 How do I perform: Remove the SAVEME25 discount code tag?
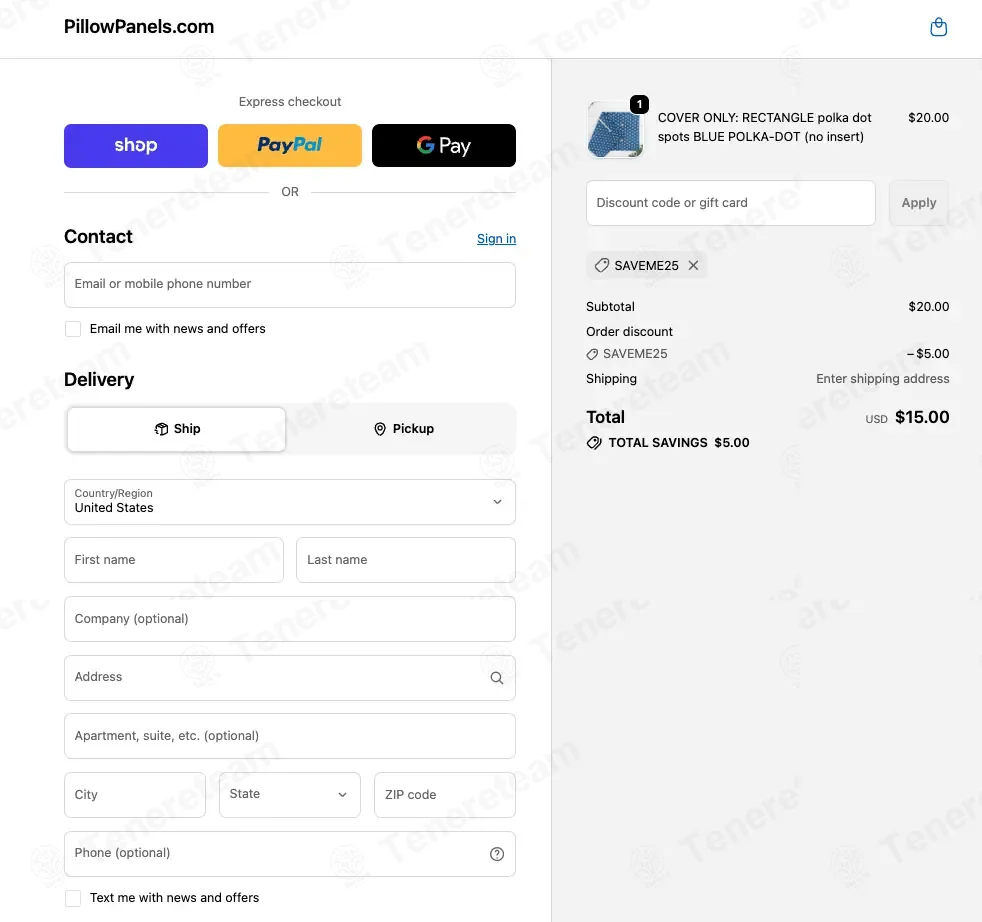(x=693, y=266)
